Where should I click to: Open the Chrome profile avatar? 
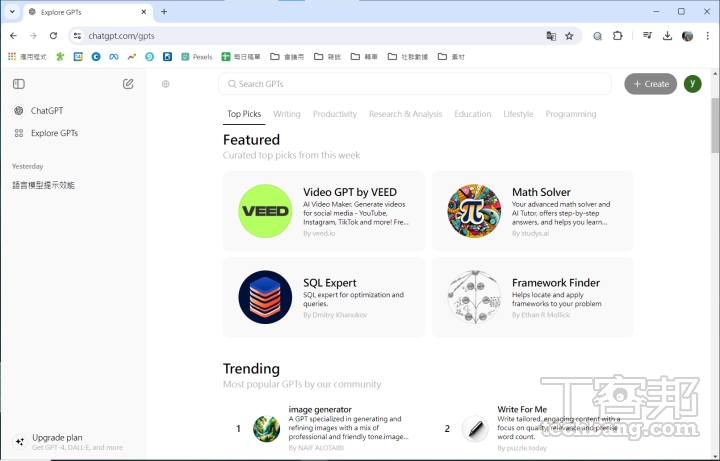(687, 36)
